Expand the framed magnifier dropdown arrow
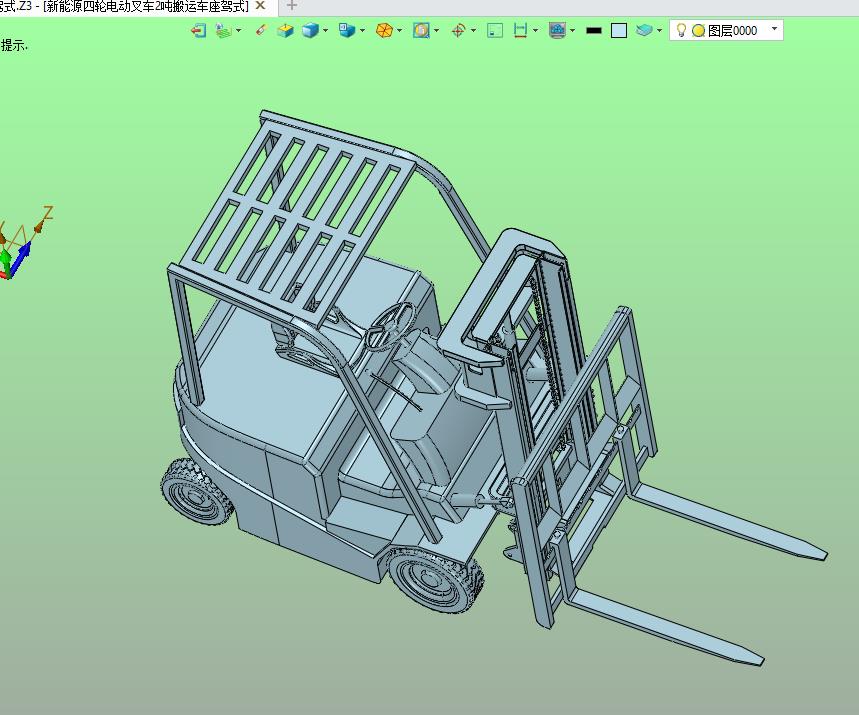The height and width of the screenshot is (715, 859). (436, 31)
